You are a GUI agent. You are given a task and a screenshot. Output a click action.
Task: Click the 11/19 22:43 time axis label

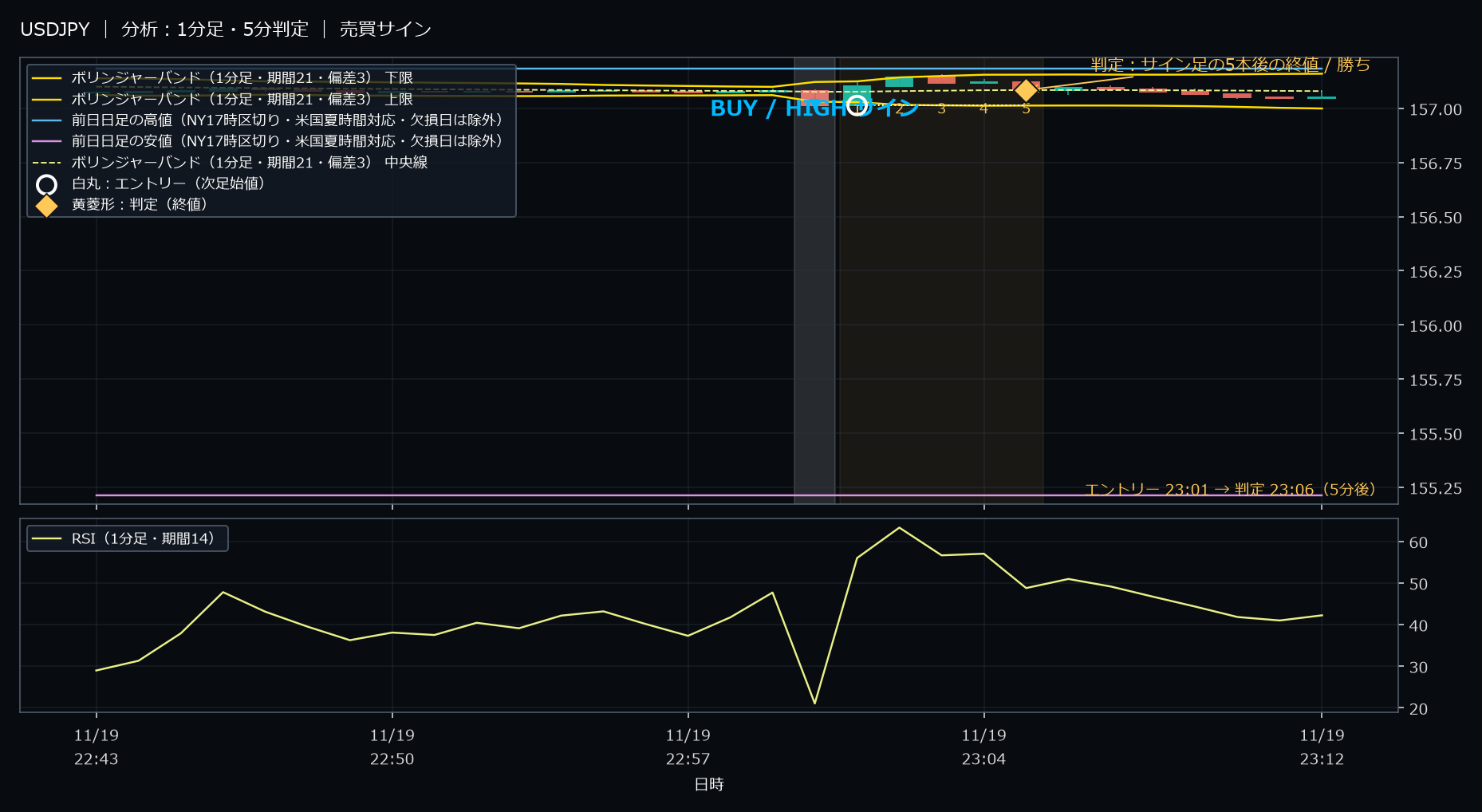pos(97,747)
